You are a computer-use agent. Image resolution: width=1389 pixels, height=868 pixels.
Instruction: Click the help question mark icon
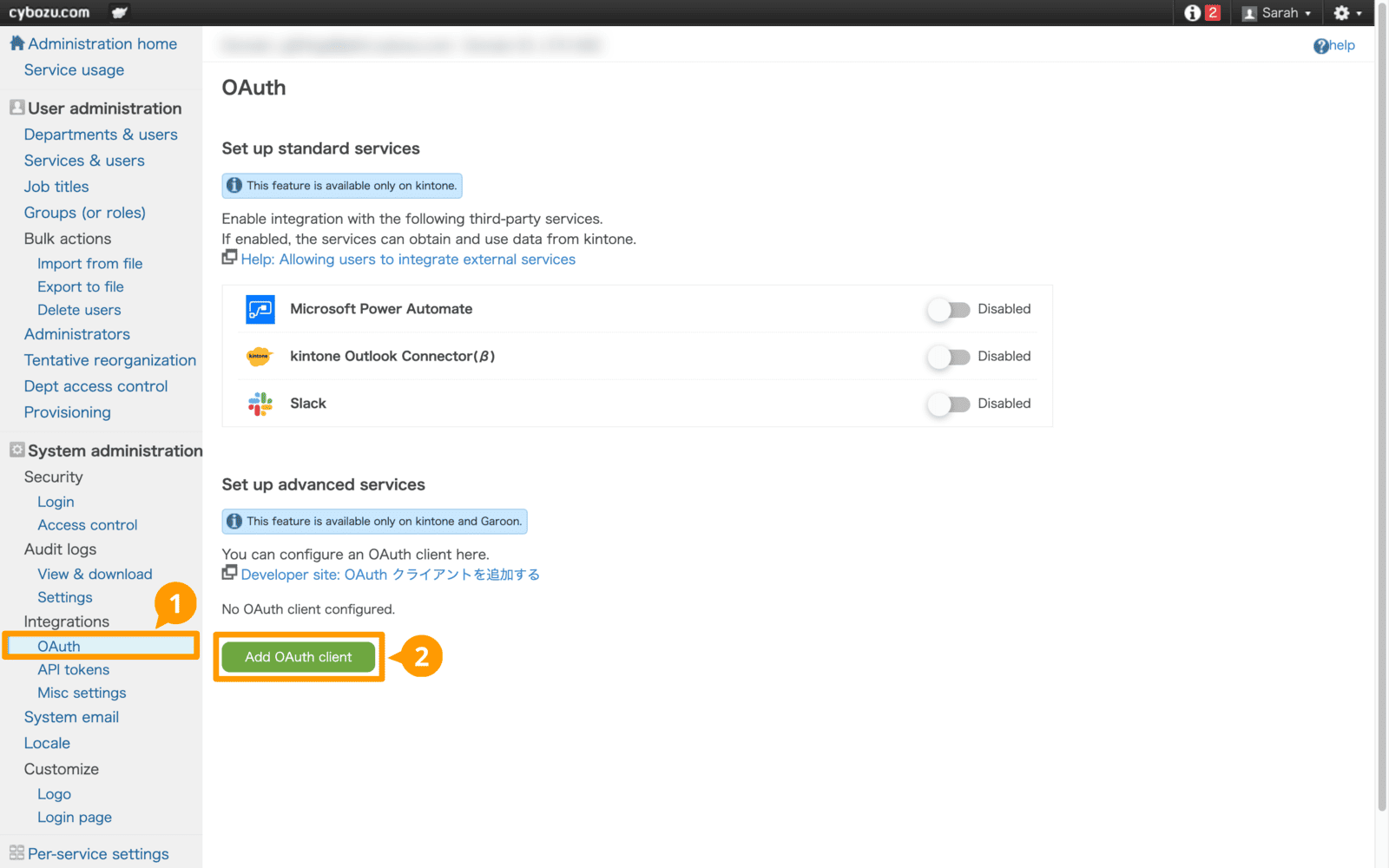tap(1320, 46)
